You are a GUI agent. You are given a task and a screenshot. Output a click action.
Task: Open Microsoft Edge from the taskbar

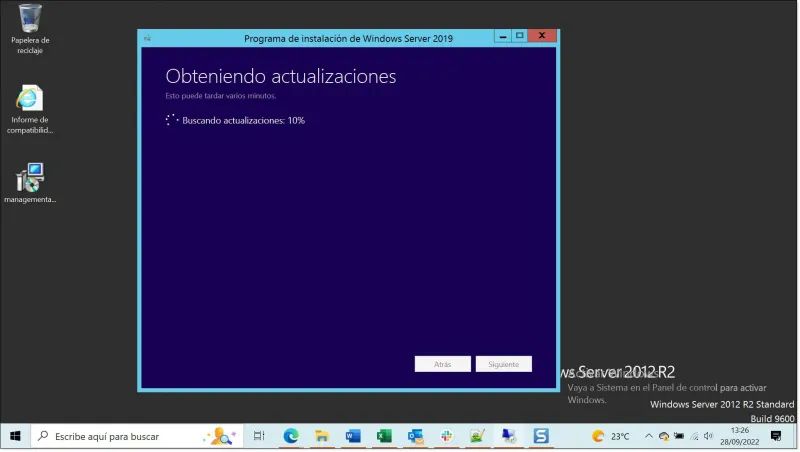[x=291, y=436]
